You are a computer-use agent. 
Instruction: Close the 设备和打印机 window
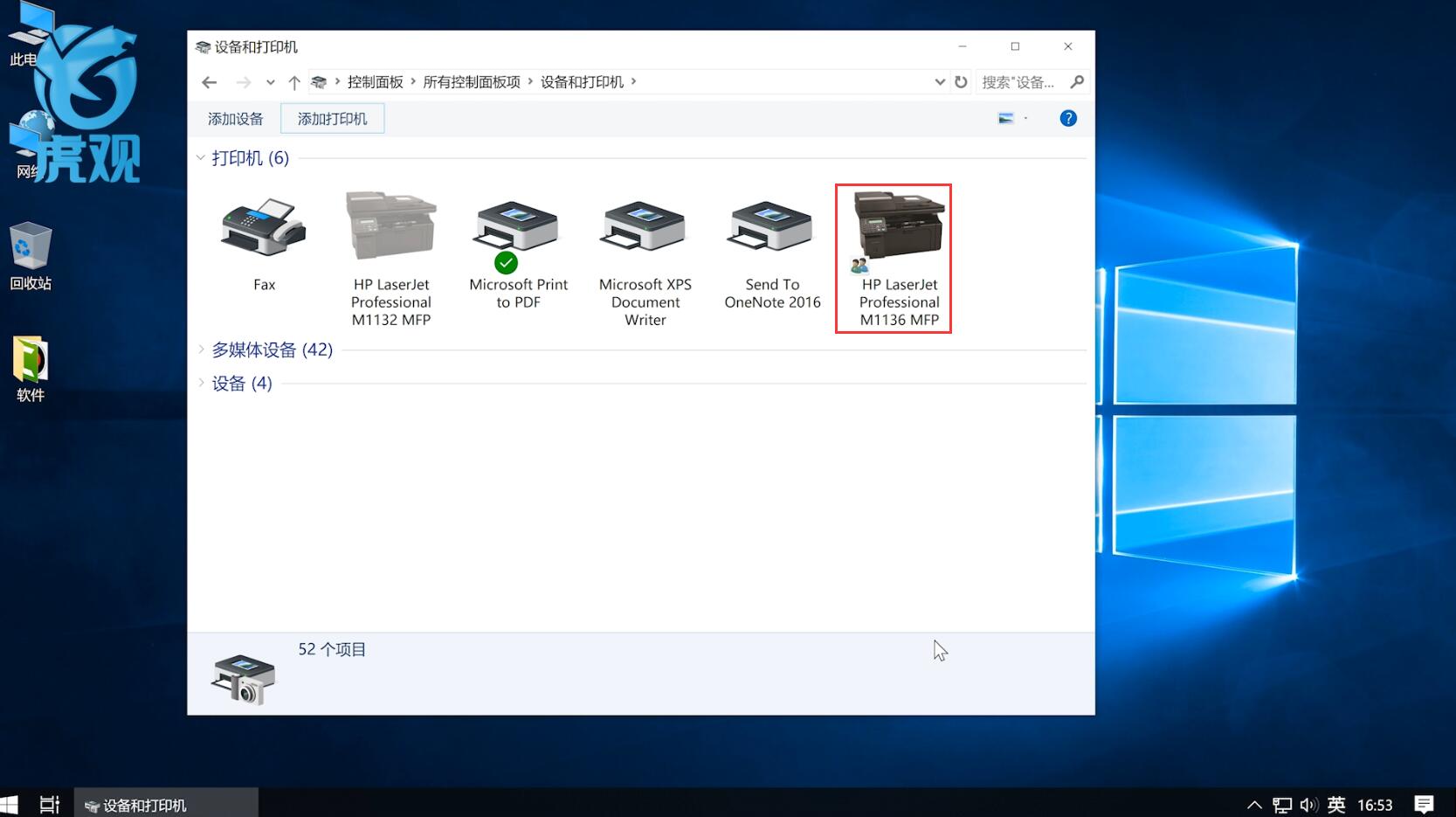click(1067, 46)
